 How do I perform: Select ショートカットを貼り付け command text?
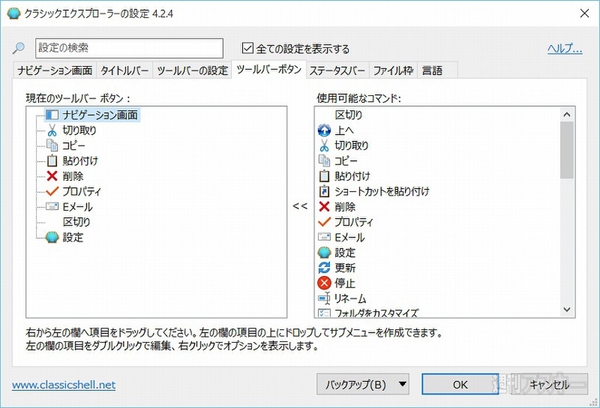tap(382, 191)
